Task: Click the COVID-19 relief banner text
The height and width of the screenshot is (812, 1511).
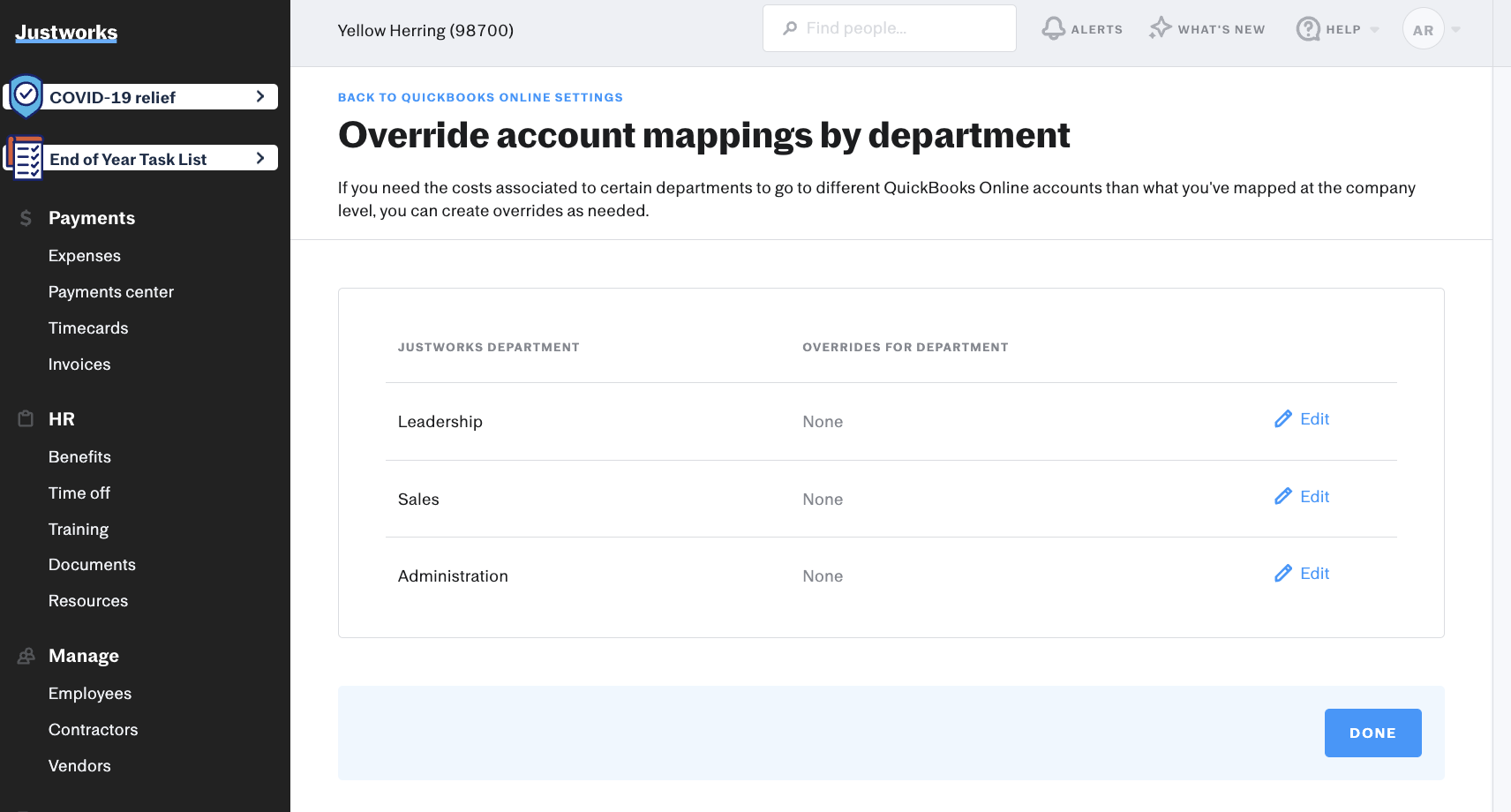Action: (112, 97)
